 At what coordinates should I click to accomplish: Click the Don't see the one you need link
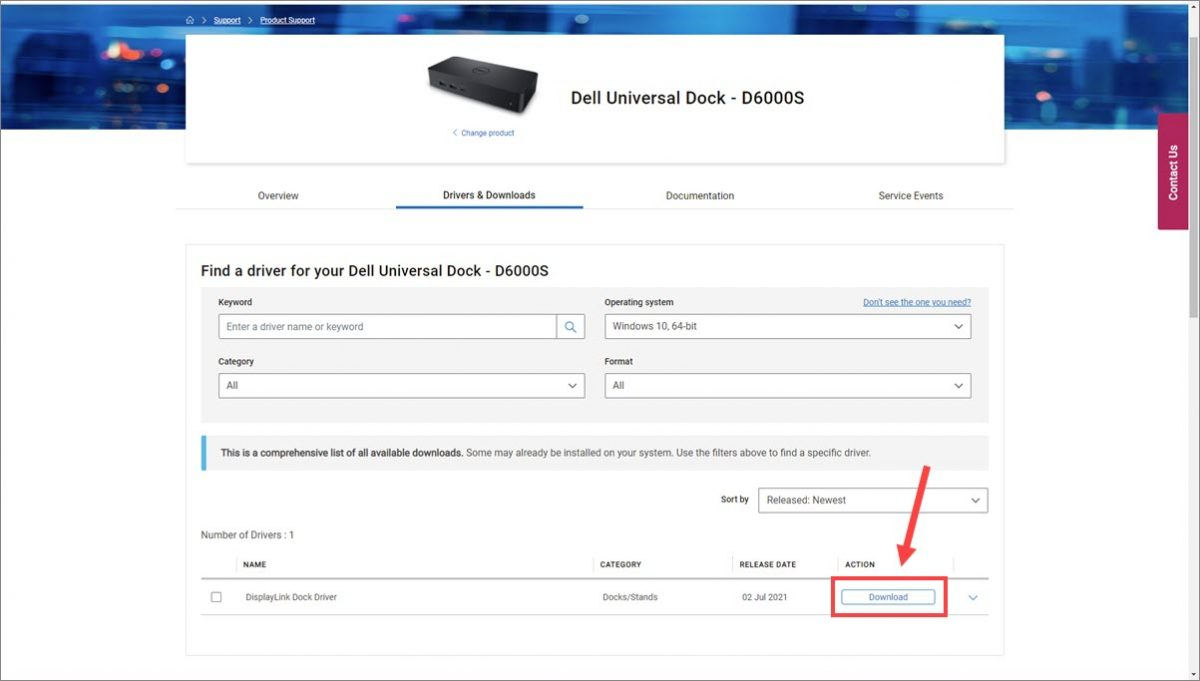(916, 301)
